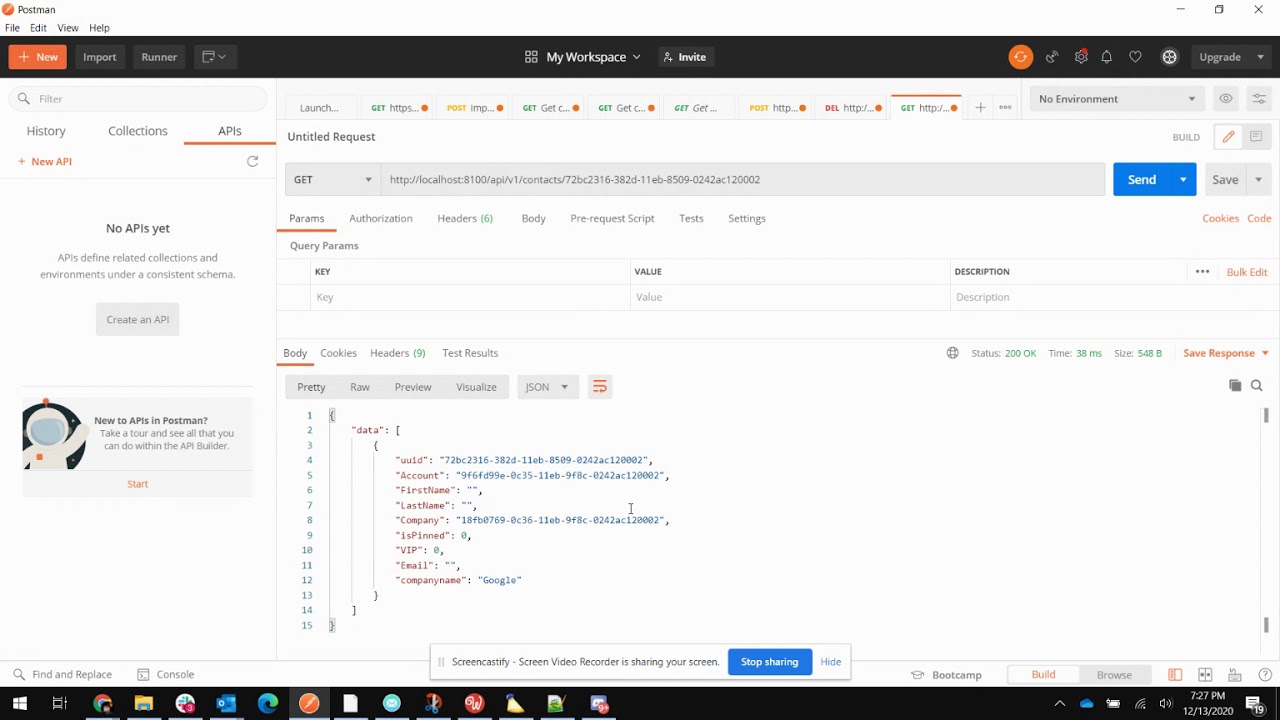Open settings gear icon in header
This screenshot has height=720, width=1280.
(x=1081, y=57)
